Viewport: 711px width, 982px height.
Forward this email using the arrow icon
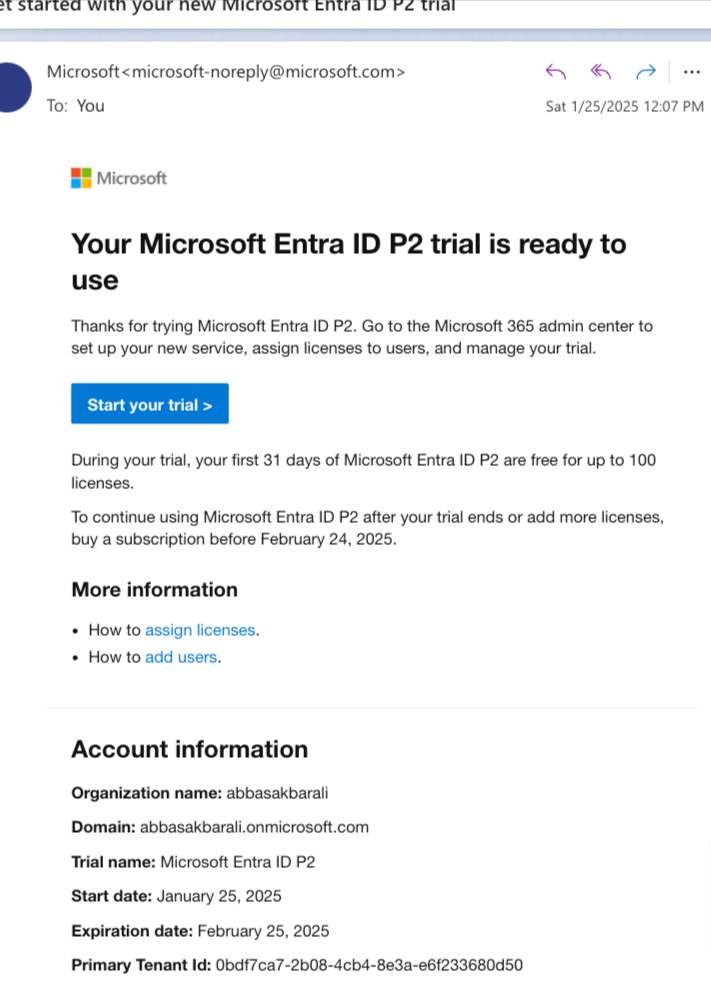tap(646, 72)
